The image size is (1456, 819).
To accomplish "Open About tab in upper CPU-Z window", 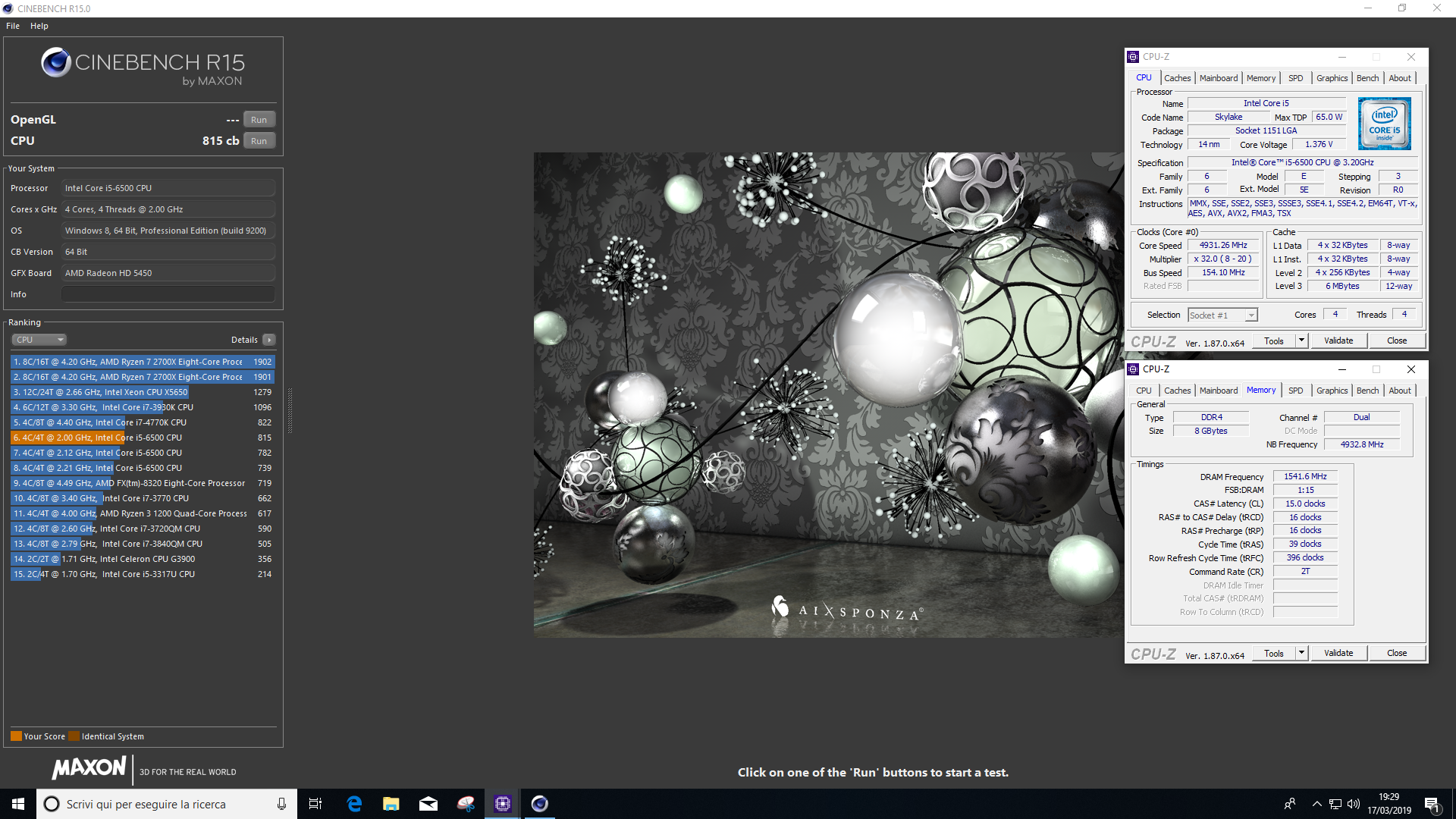I will click(x=1400, y=78).
